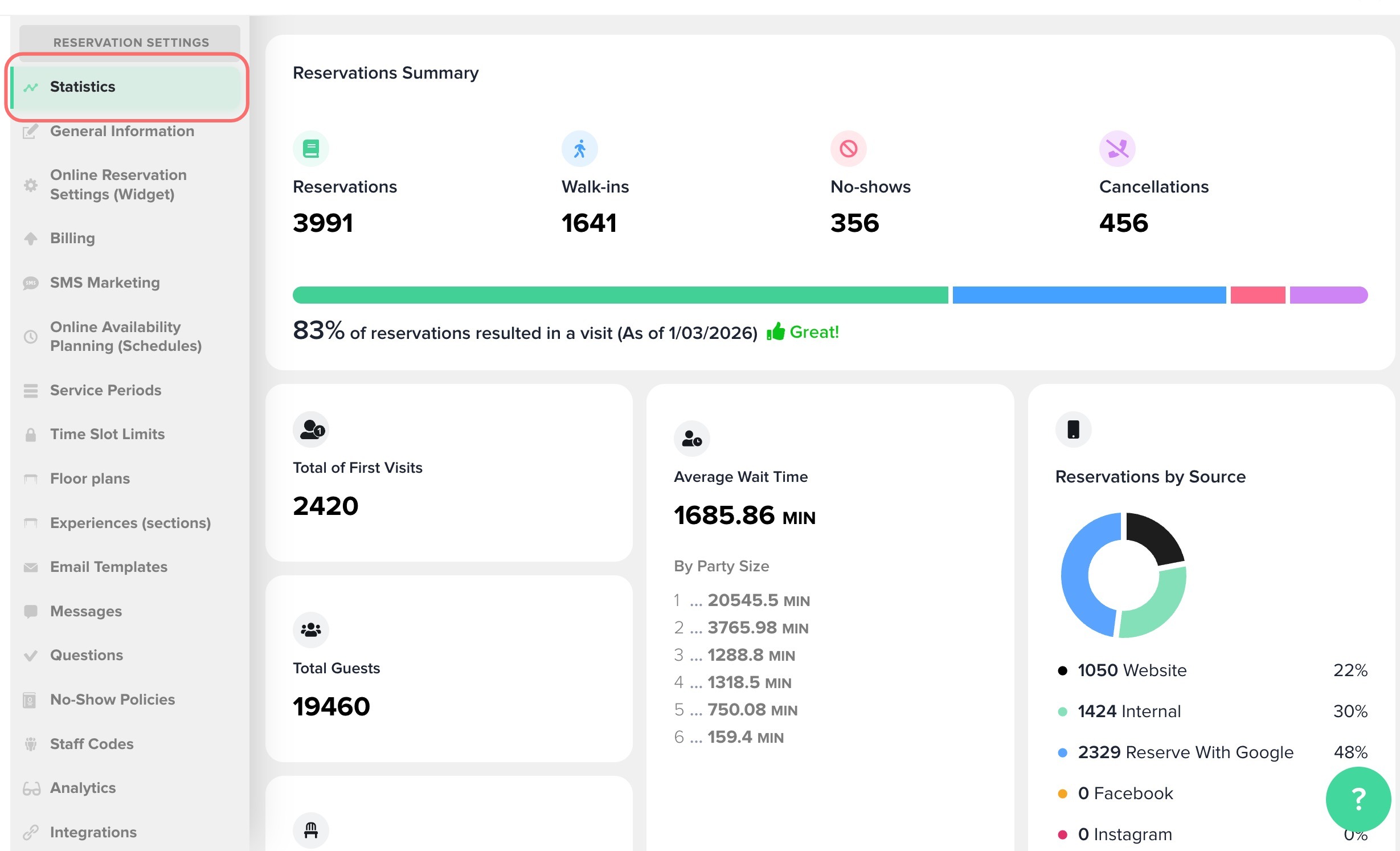Select Service Periods in sidebar
The image size is (1400, 851).
click(105, 390)
